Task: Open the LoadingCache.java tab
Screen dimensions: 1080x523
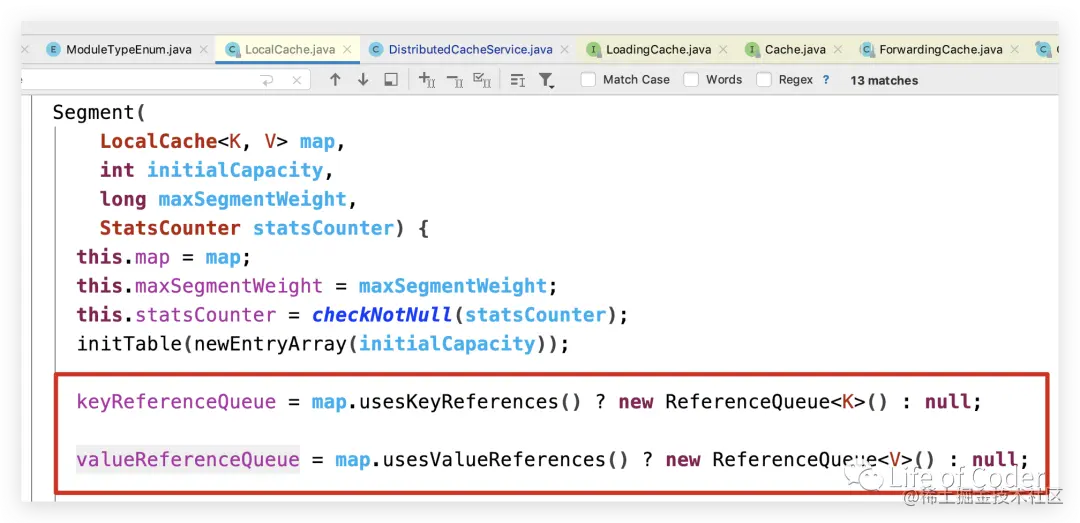Action: [658, 50]
